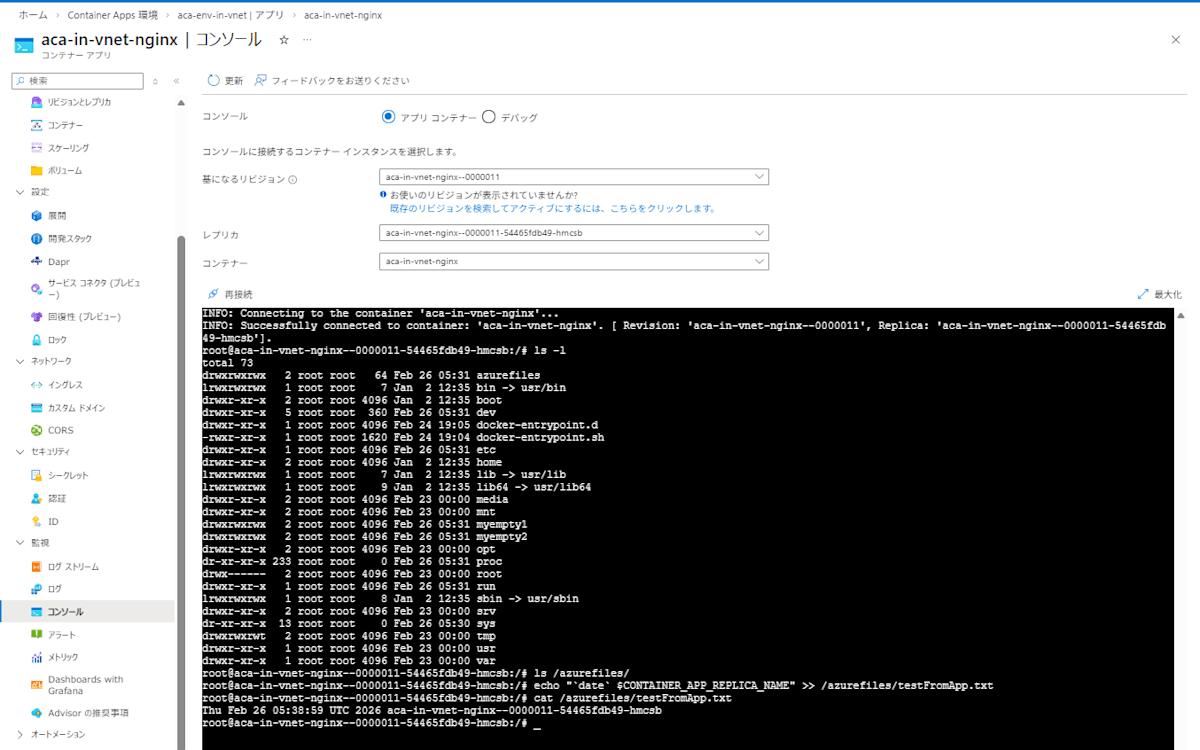This screenshot has width=1200, height=750.
Task: Click the 最大化 maximize console button
Action: point(1159,294)
